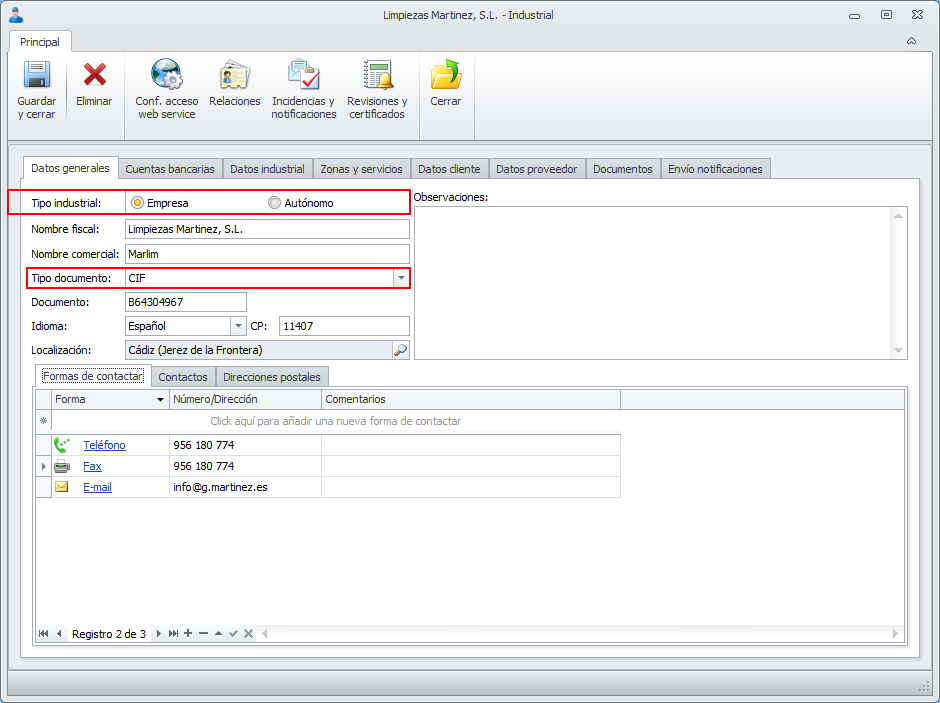
Task: Click the info@g.martinez.es cell
Action: pos(245,487)
